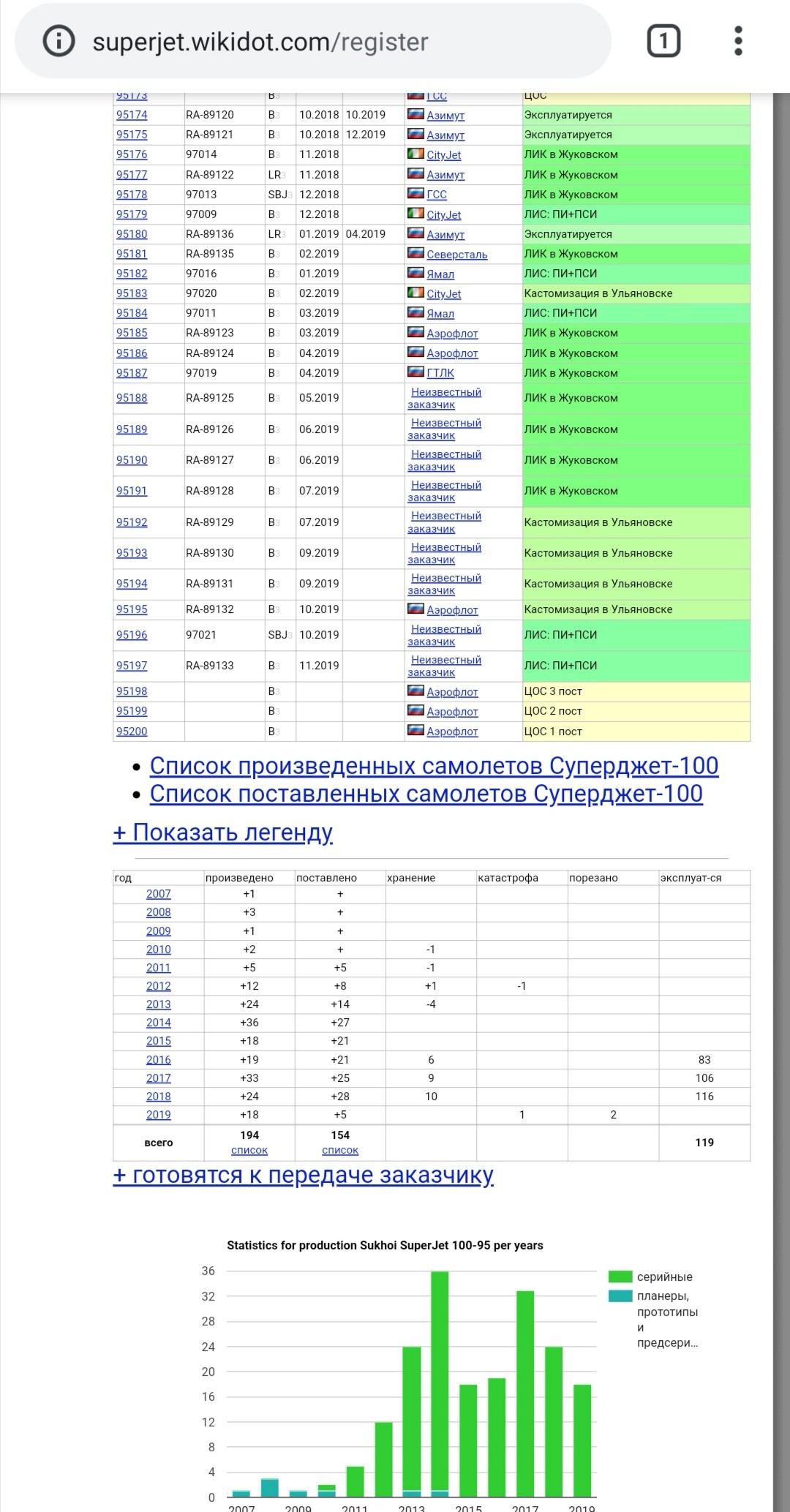Click Irish flag icon in row 95183
Screen dimensions: 790x1512
[415, 293]
